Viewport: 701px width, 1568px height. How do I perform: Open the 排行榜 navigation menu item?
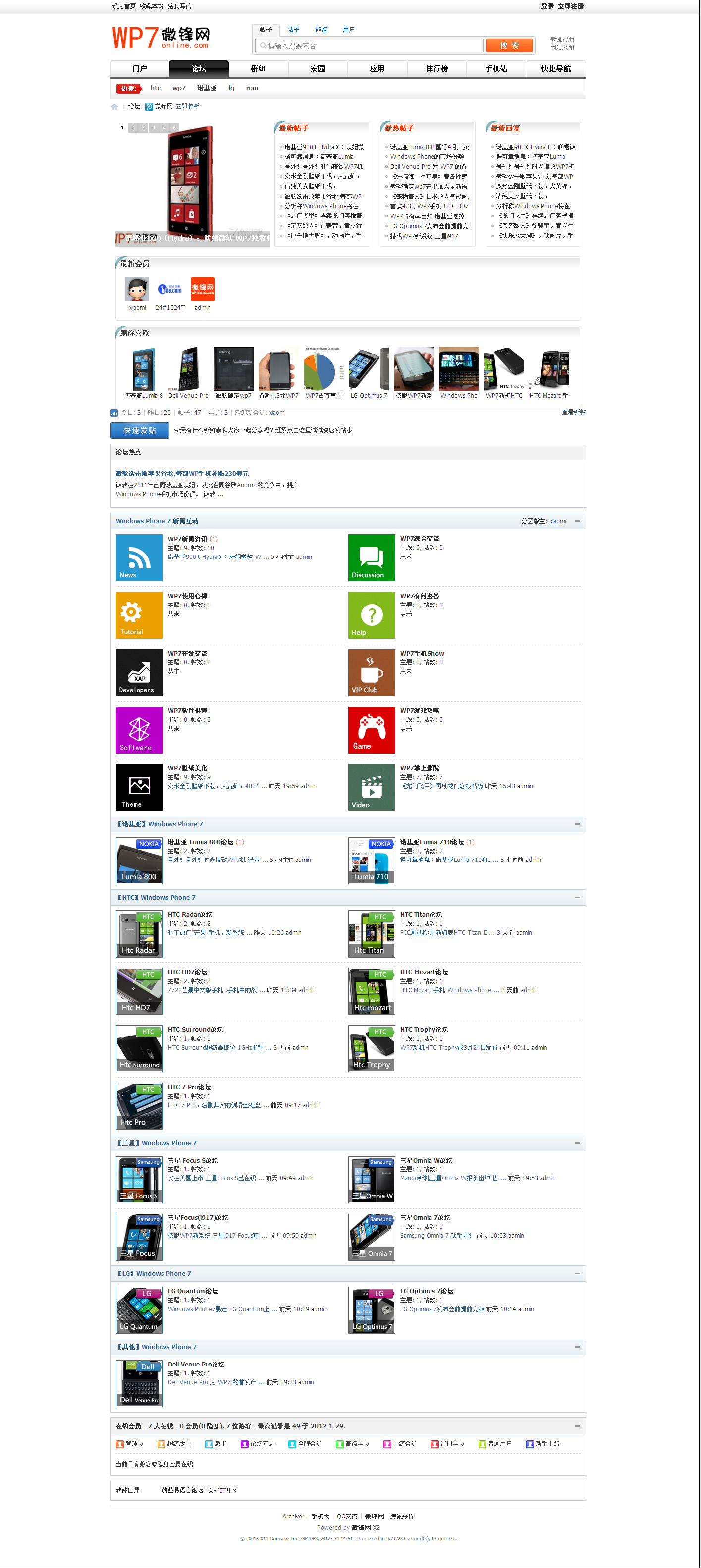436,69
